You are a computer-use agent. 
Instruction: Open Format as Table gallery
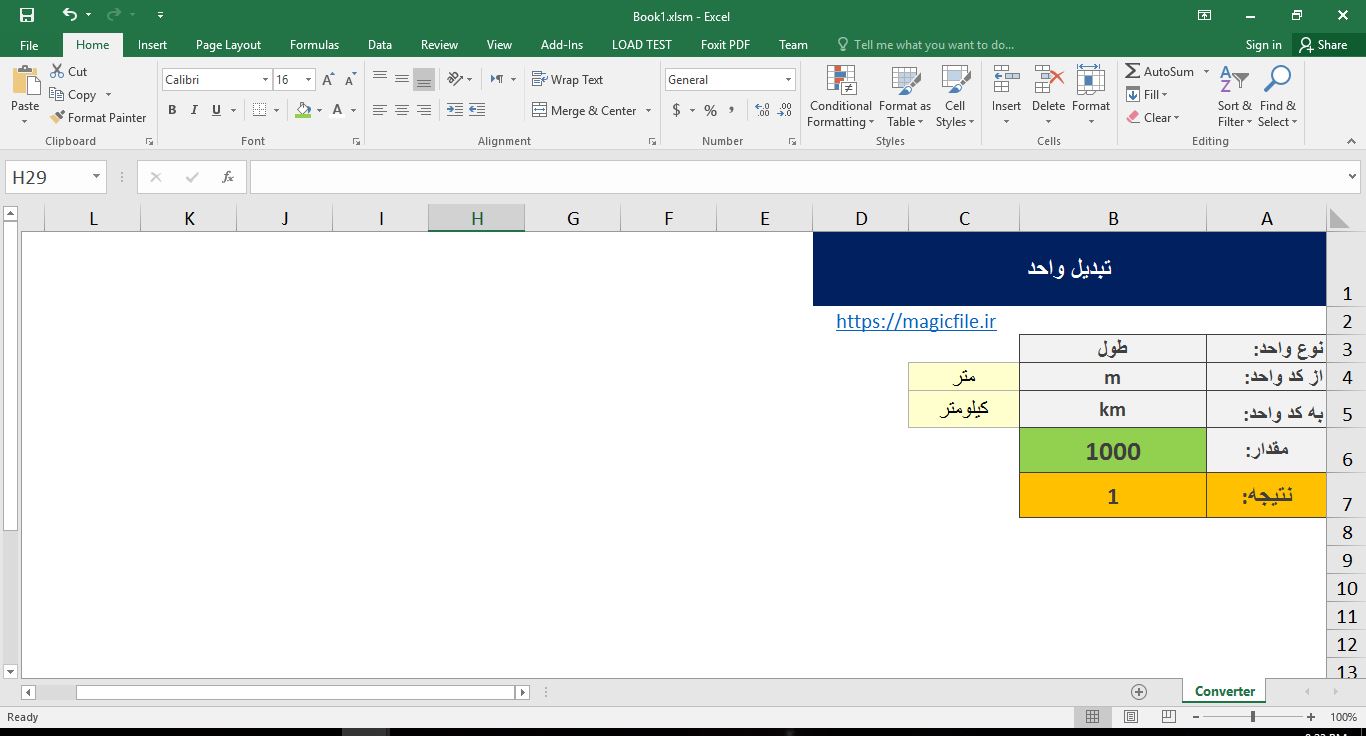point(905,96)
